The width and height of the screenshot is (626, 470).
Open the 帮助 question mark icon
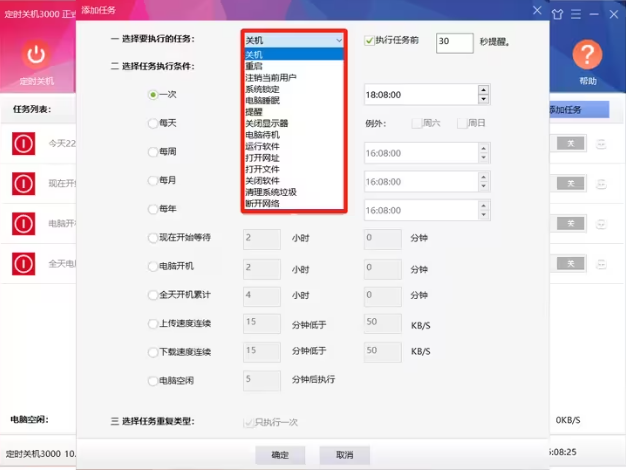587,54
